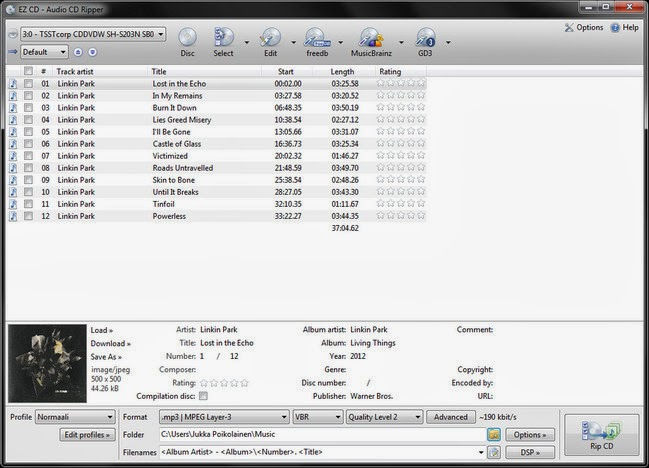
Task: Click the move up arrow icon beside Default
Action: pyautogui.click(x=78, y=52)
